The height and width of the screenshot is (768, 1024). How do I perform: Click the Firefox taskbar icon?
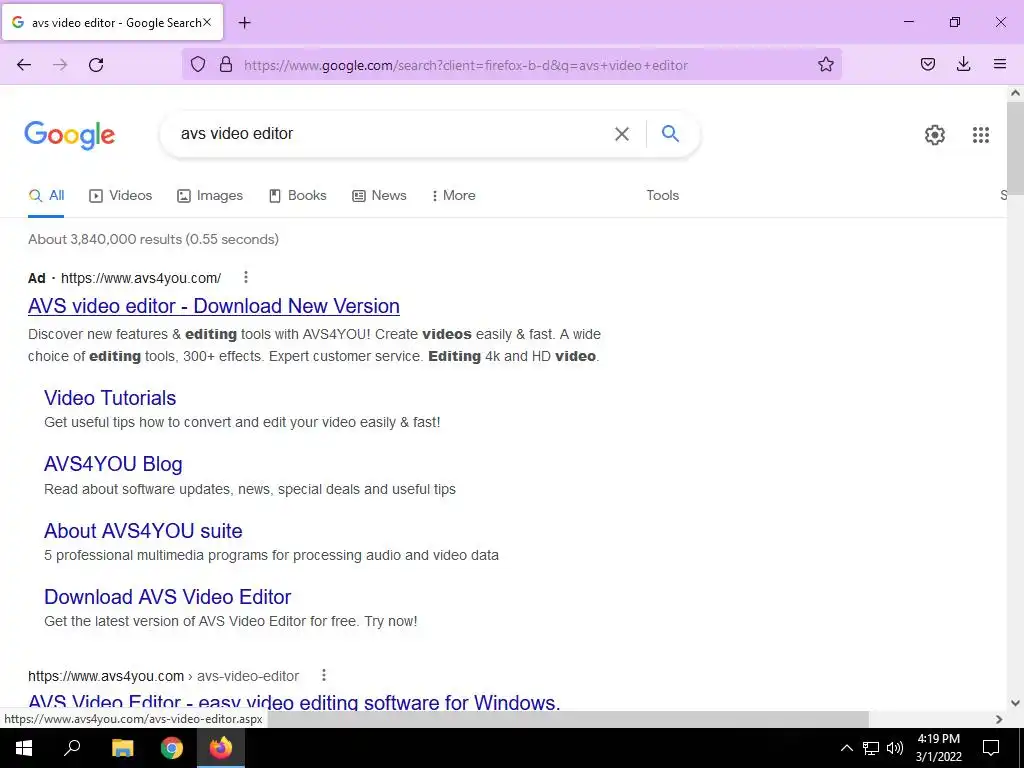point(221,748)
